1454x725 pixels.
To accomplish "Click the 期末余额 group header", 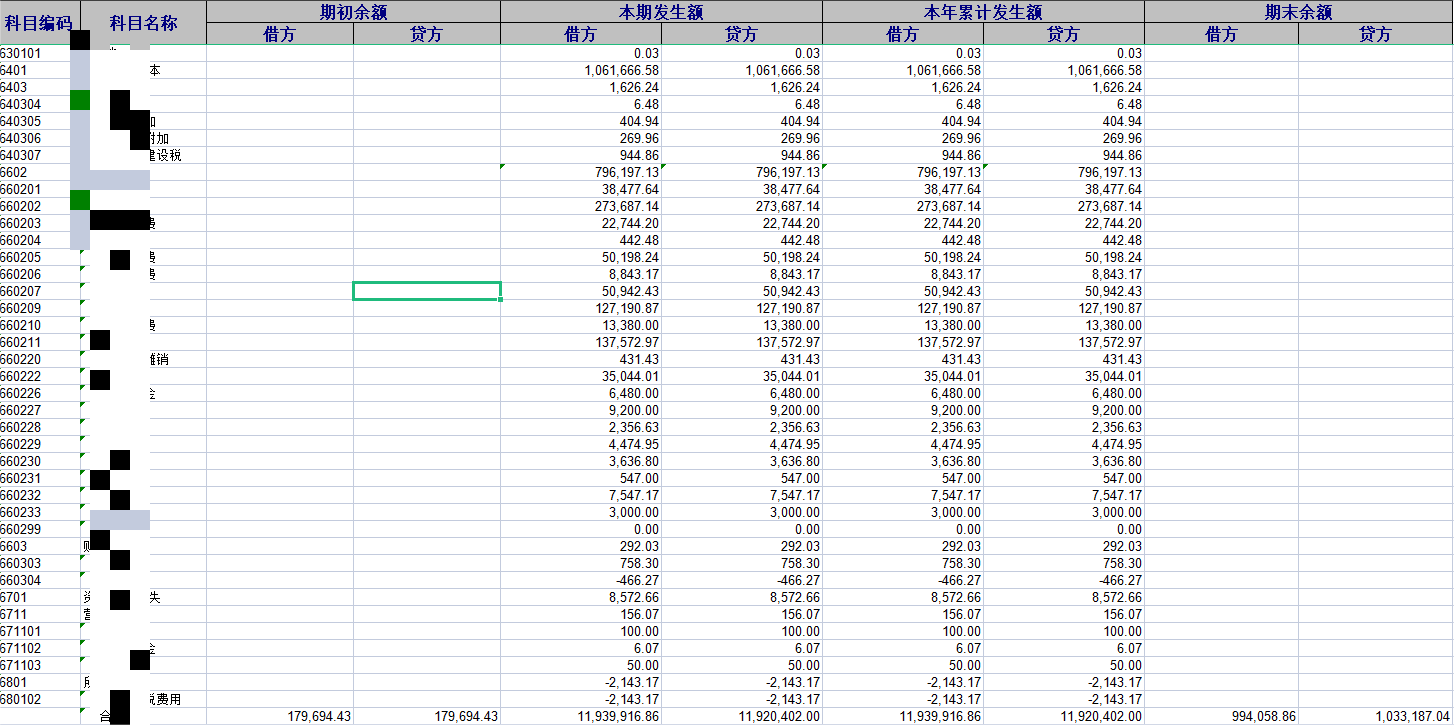I will (1298, 12).
